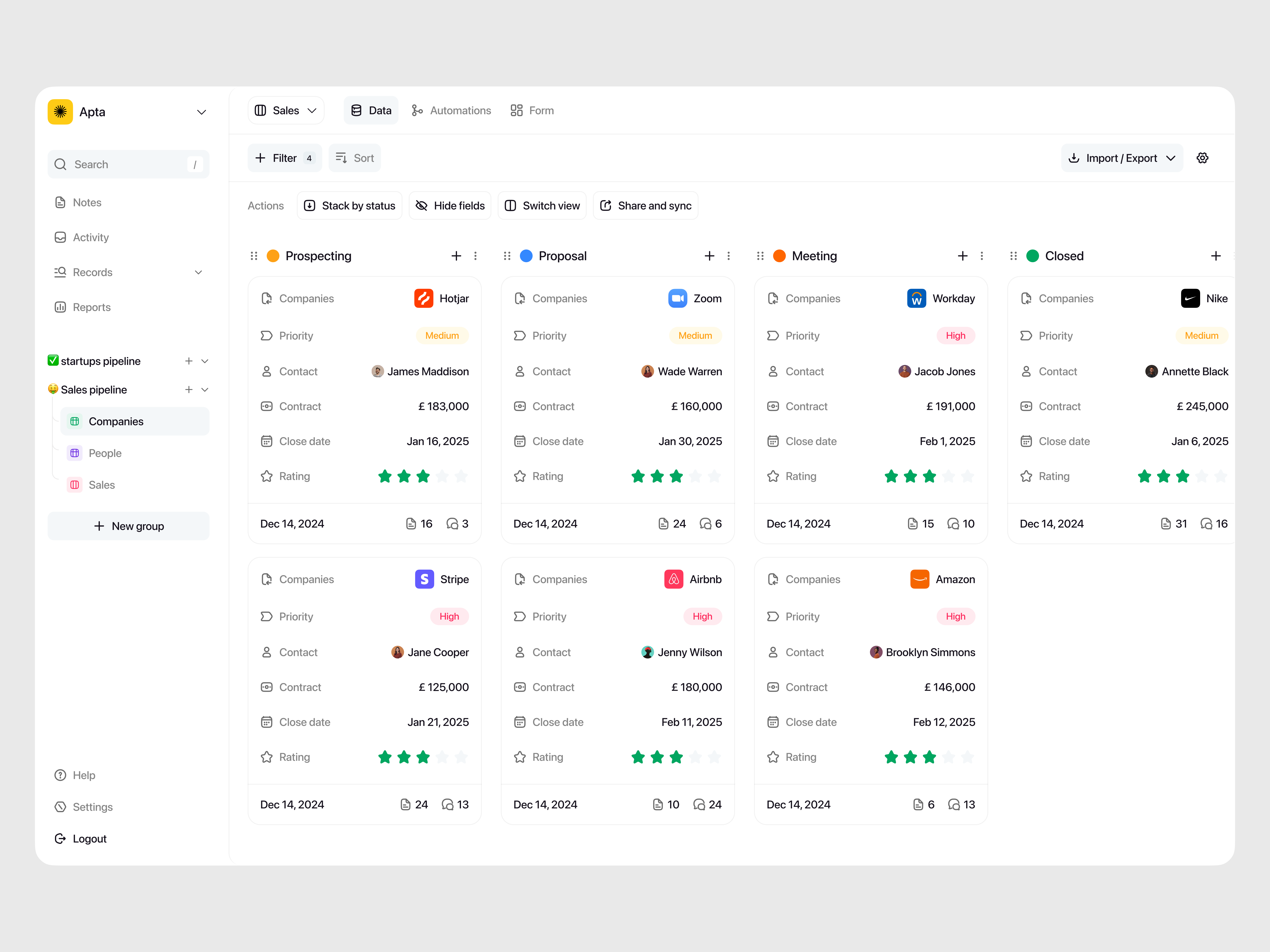Click the comments icon on the Hotjar card
Image resolution: width=1270 pixels, height=952 pixels.
(452, 524)
